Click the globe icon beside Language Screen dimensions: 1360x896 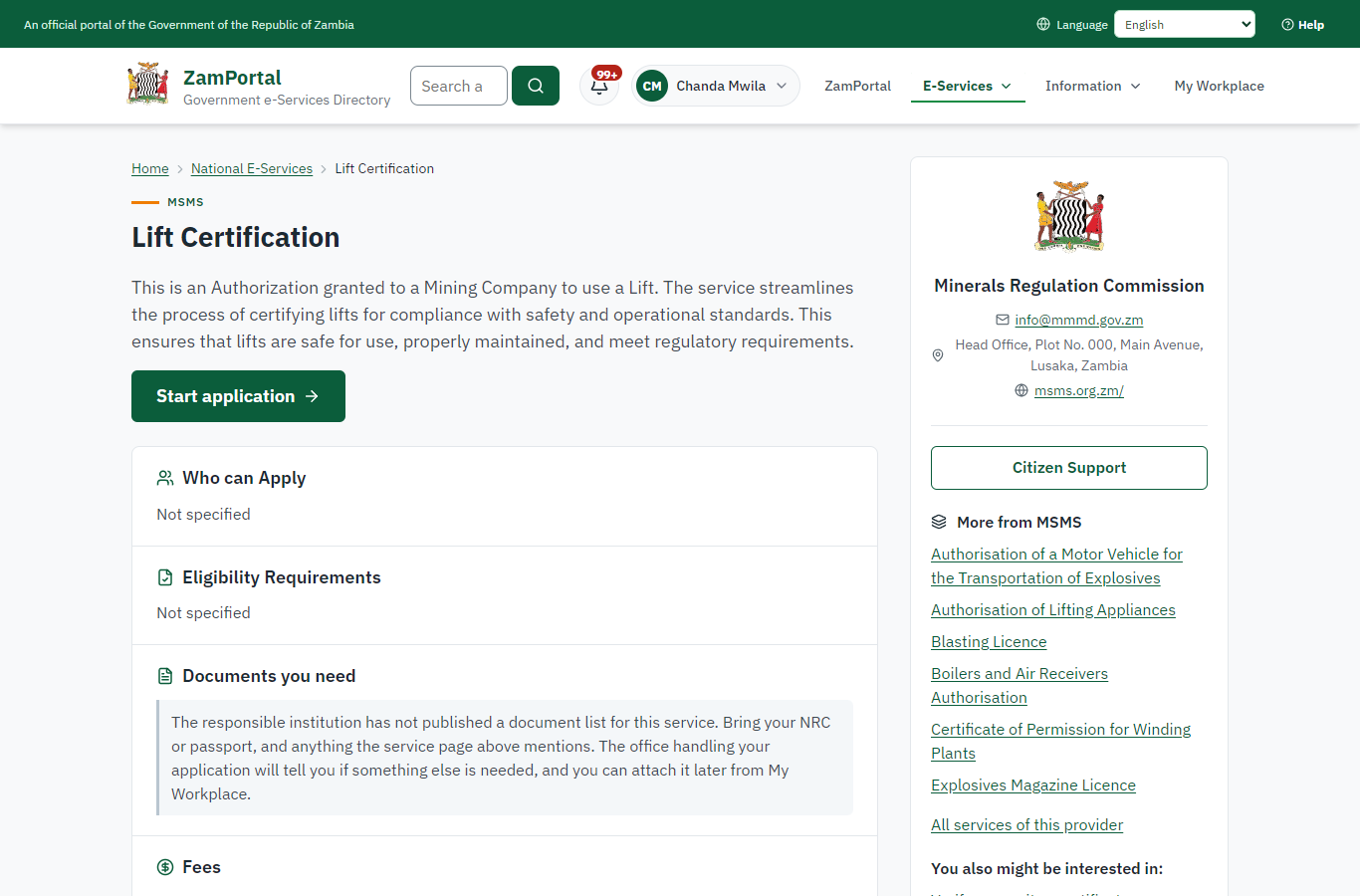tap(1043, 24)
